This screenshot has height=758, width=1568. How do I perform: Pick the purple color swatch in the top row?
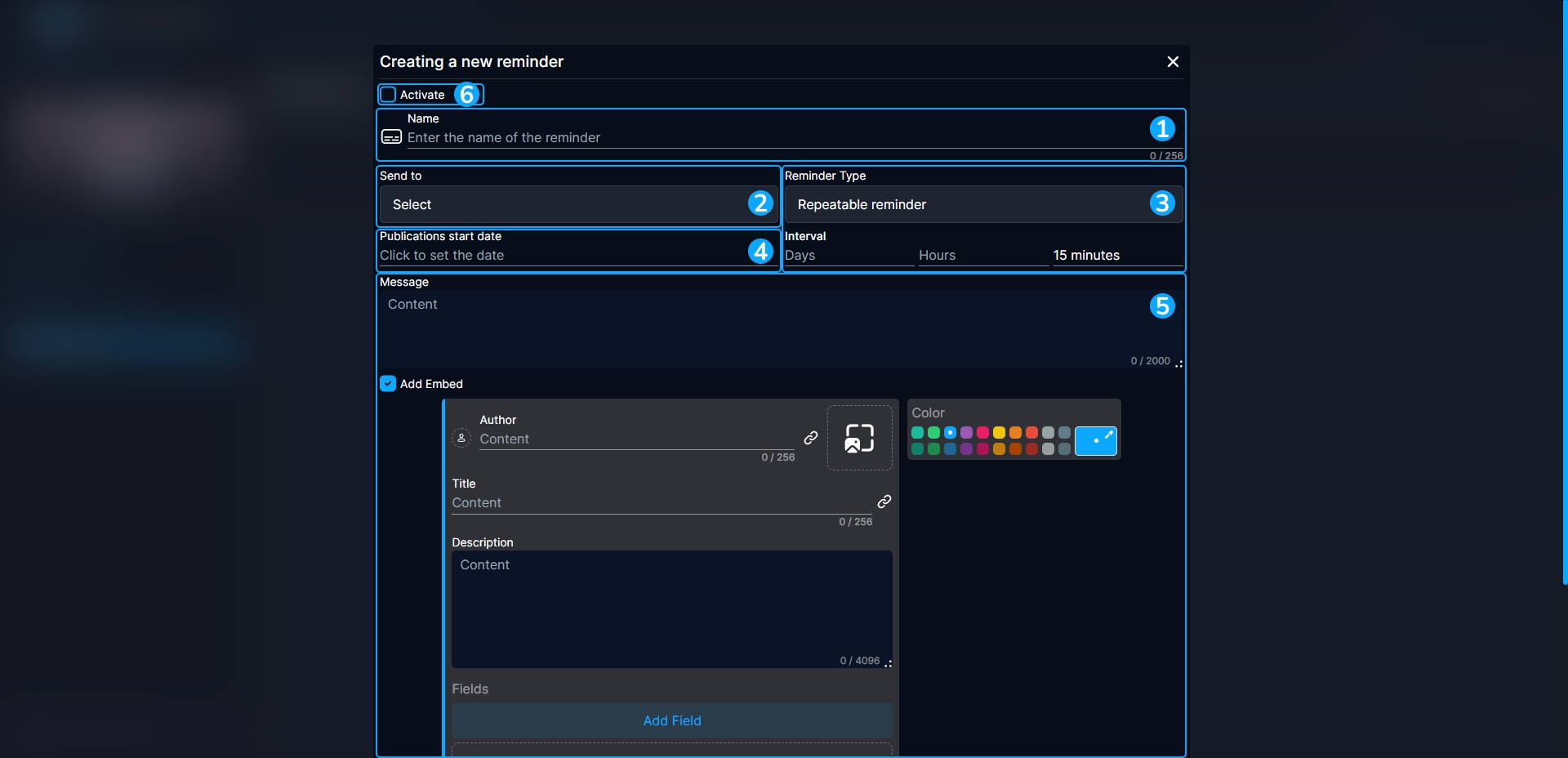966,433
